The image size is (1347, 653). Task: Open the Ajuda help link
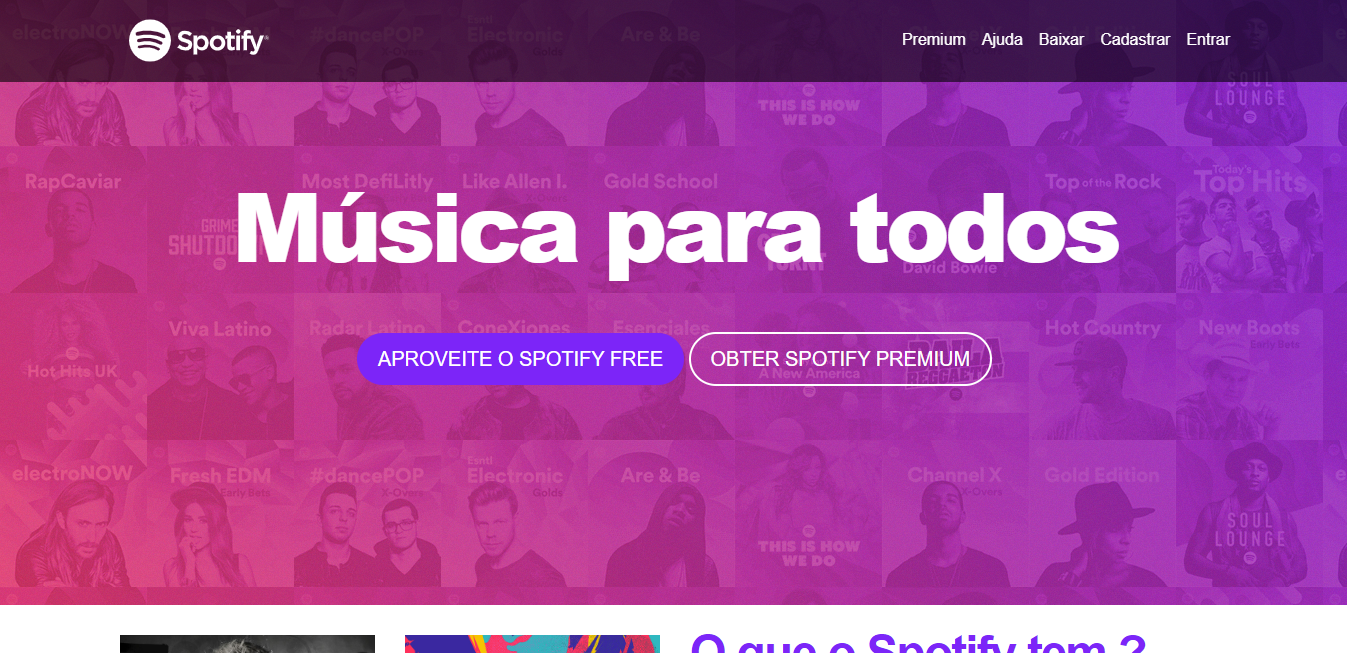coord(1002,40)
